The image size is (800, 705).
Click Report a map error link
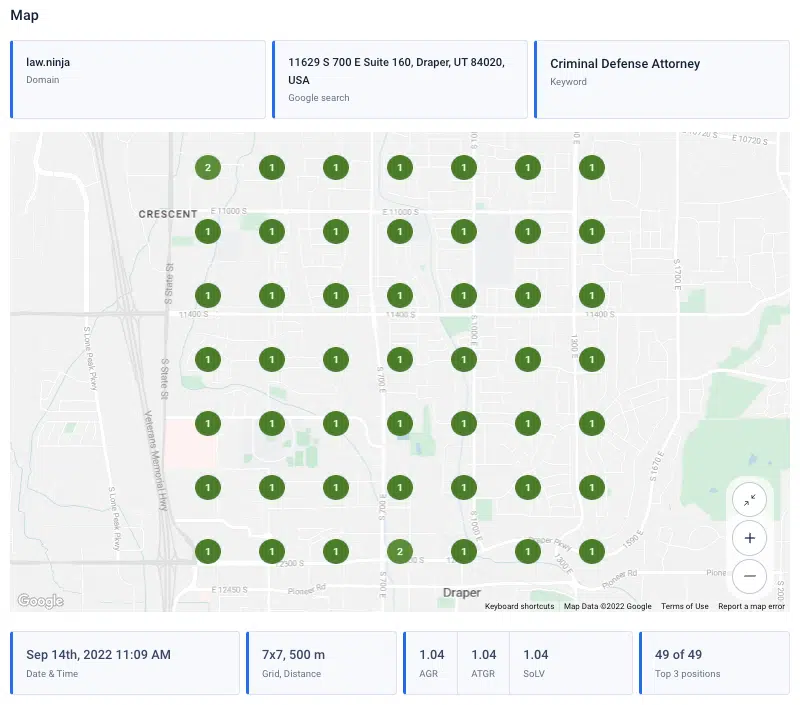[751, 606]
